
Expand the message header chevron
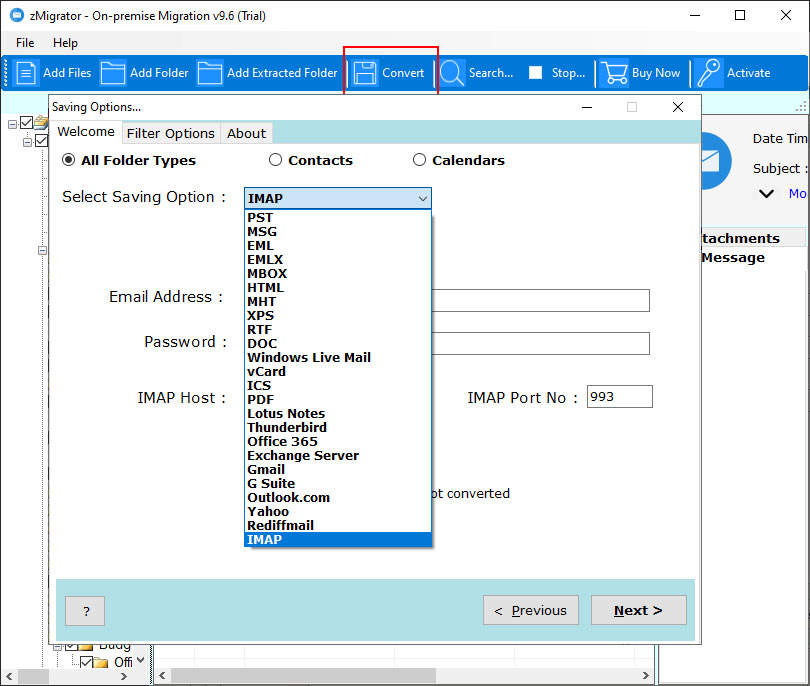tap(767, 194)
